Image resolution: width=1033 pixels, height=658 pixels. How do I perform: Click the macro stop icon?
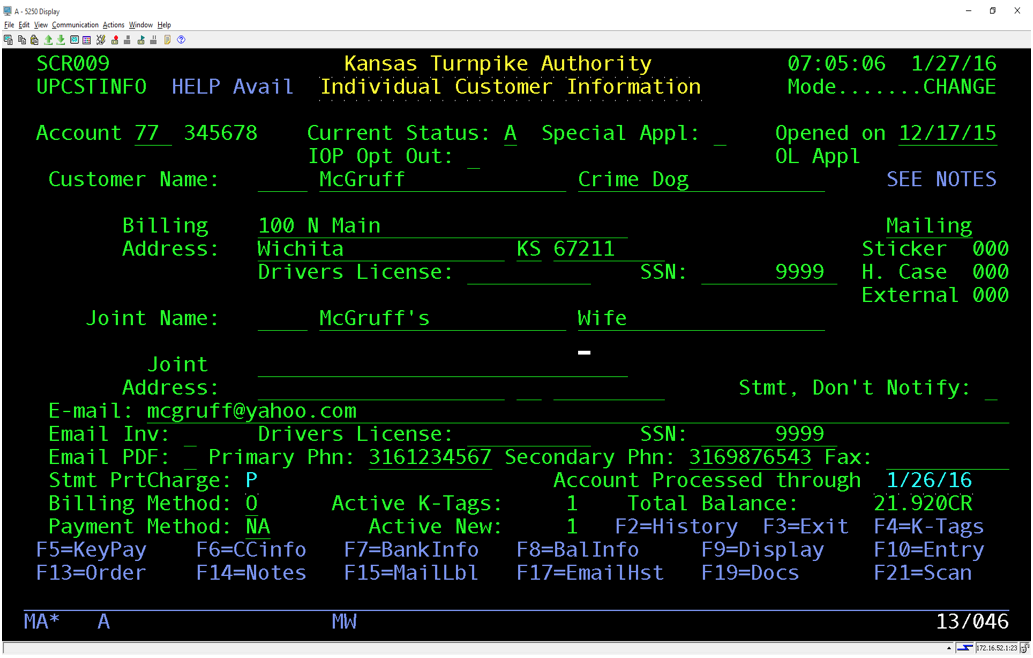click(x=127, y=40)
